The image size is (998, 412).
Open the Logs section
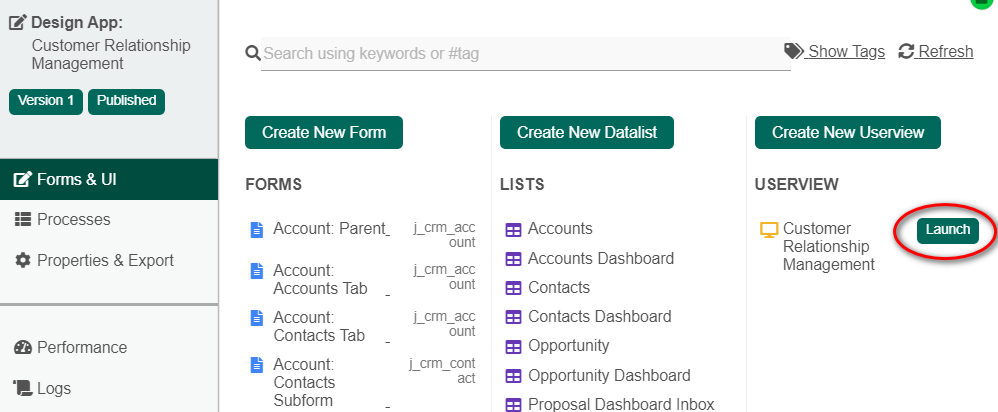click(54, 388)
